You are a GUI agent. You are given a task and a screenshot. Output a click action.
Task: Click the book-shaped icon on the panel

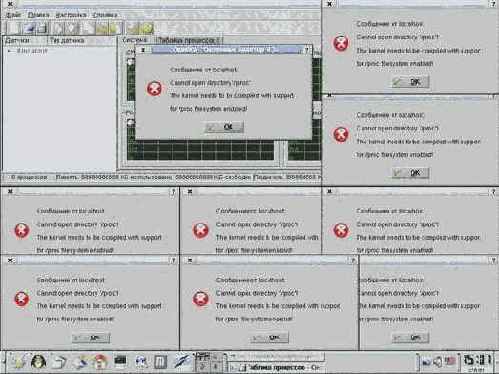tap(160, 361)
